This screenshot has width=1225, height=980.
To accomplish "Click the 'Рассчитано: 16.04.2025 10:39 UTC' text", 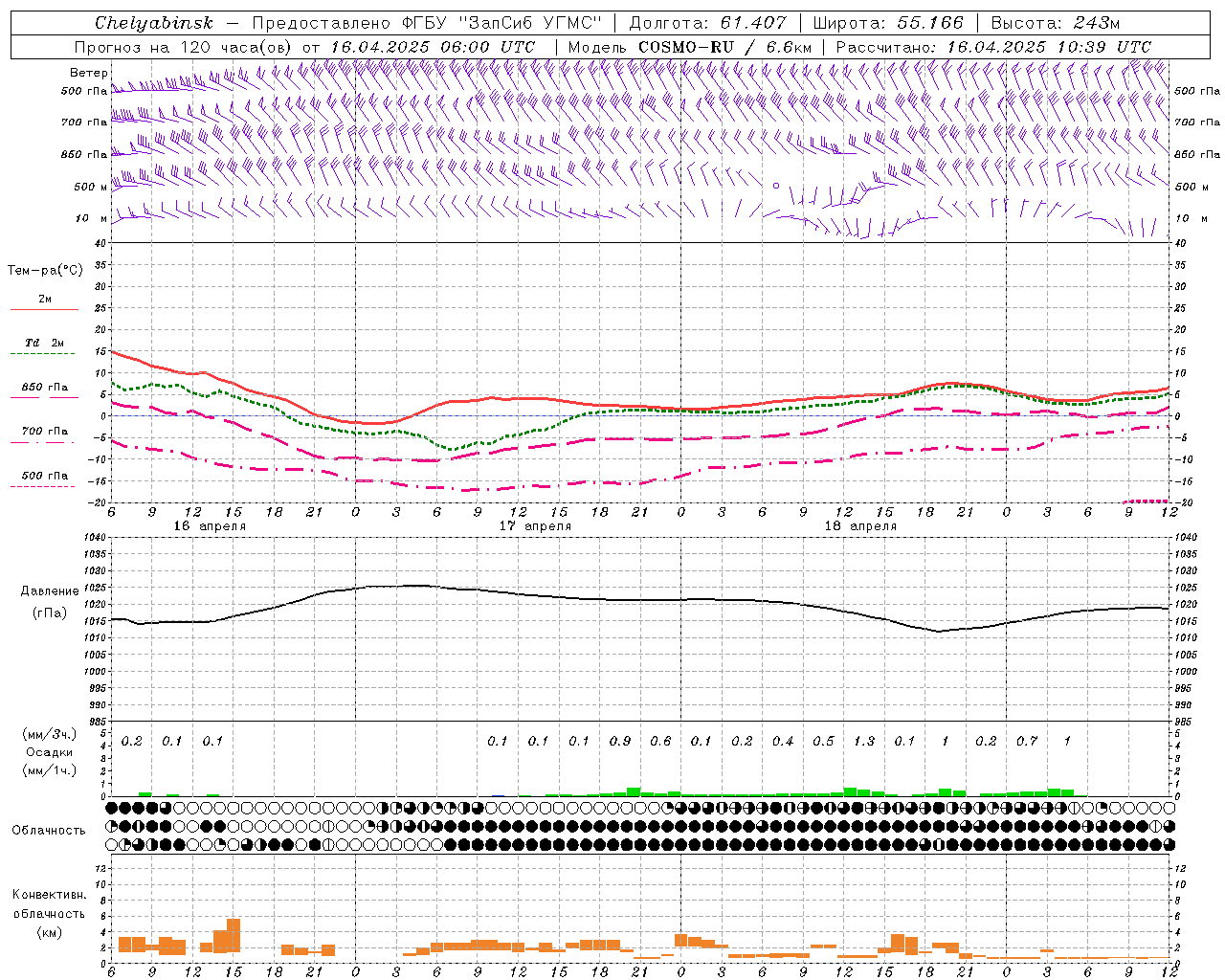I will click(x=993, y=47).
